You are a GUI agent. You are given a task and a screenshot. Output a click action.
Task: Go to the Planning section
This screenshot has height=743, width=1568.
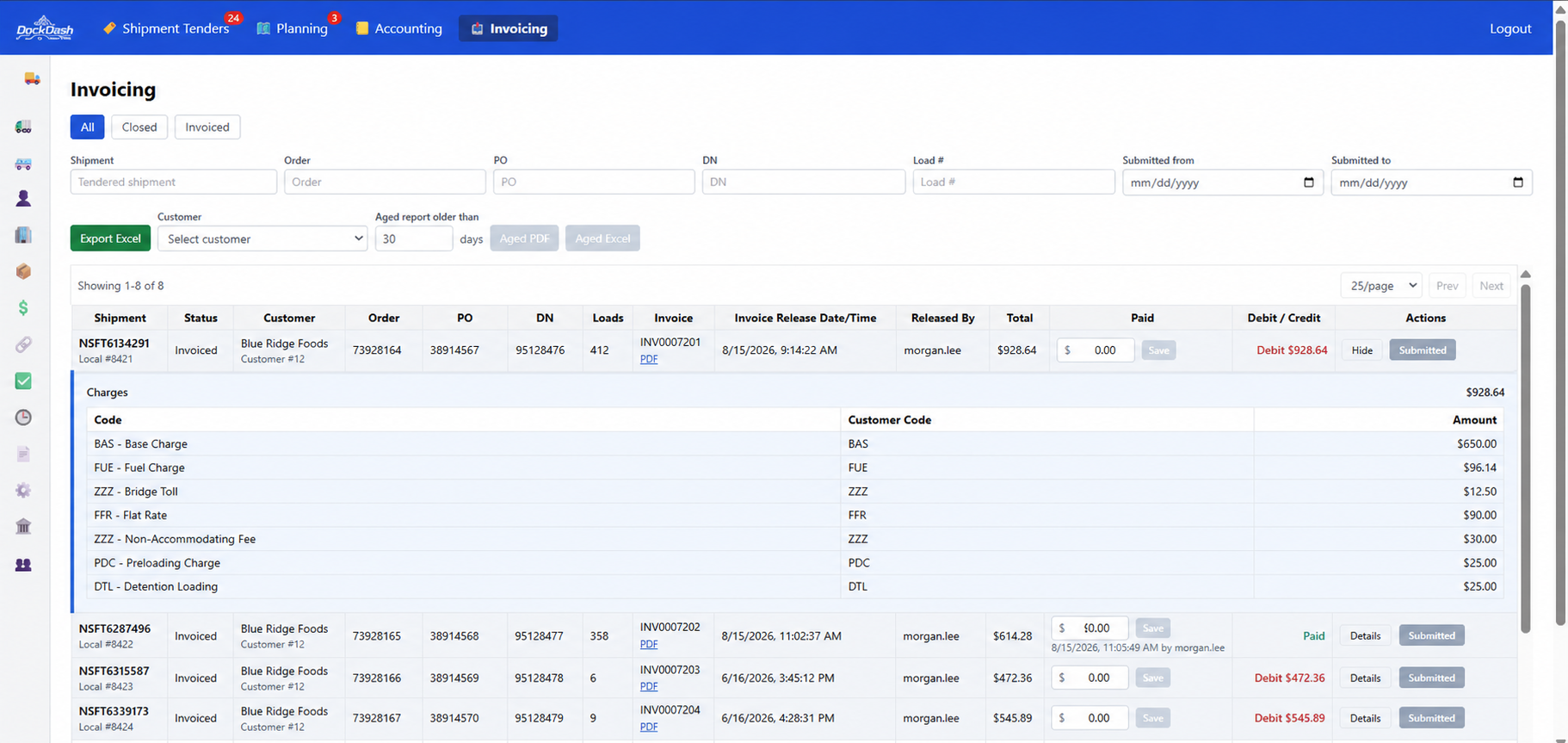(293, 28)
